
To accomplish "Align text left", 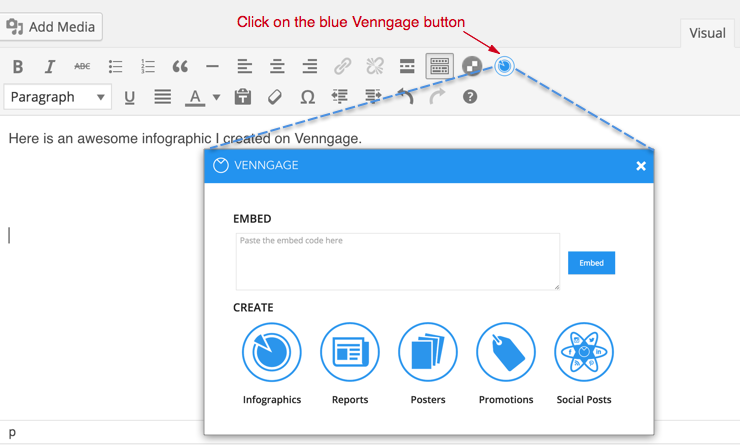I will pyautogui.click(x=244, y=67).
